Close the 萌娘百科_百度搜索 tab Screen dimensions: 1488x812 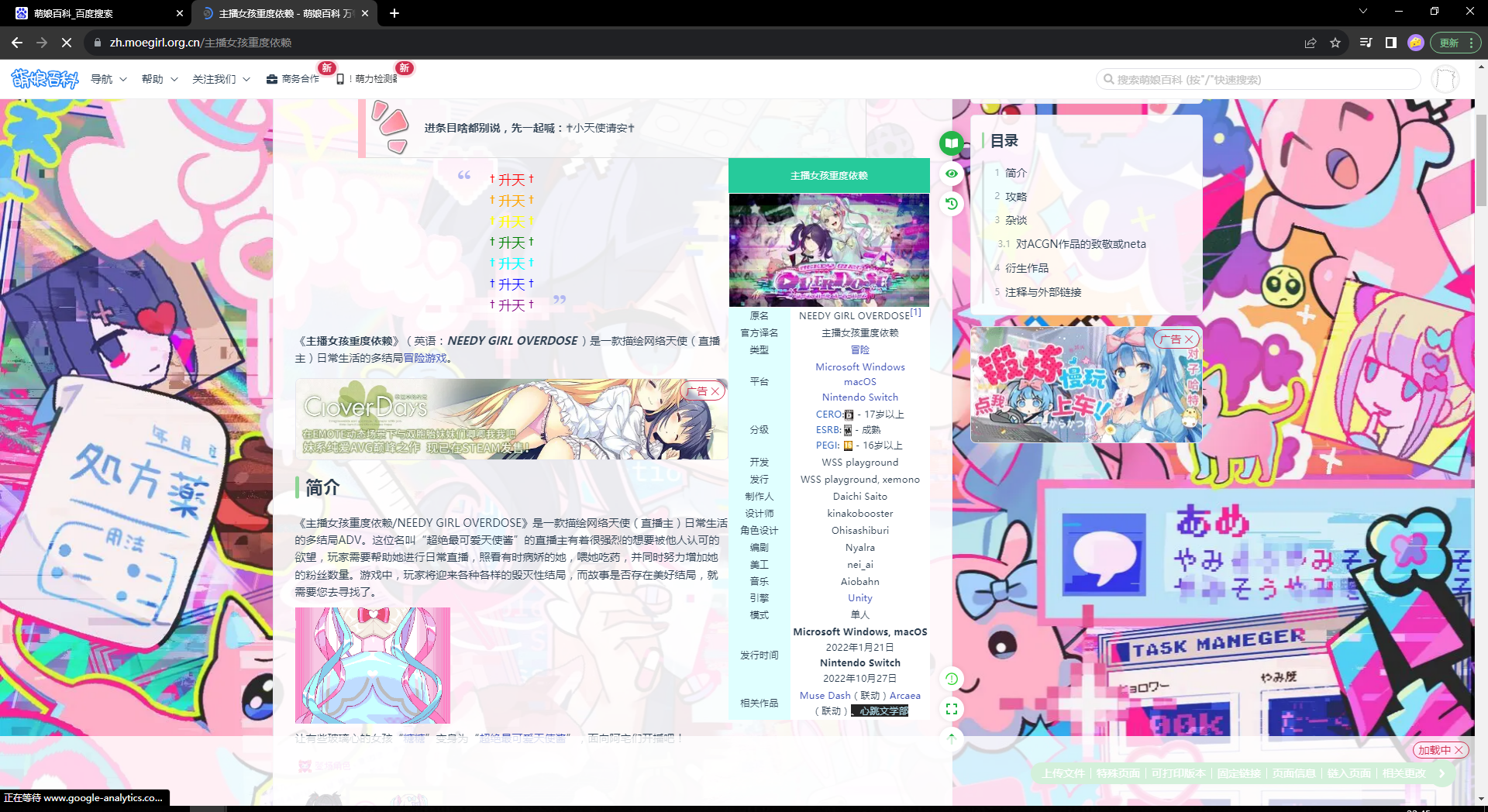[180, 13]
